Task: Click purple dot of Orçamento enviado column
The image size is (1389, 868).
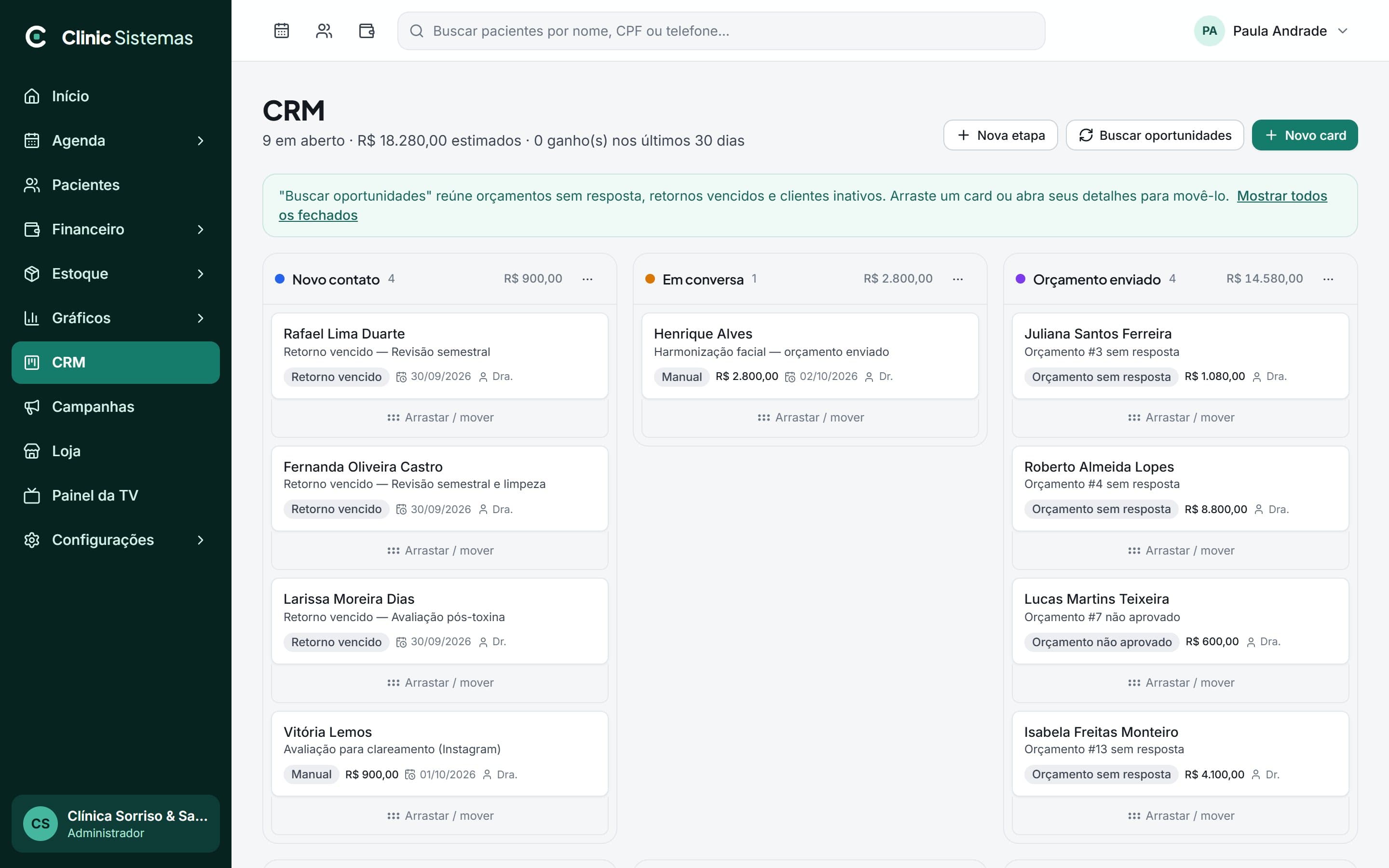Action: (1020, 279)
